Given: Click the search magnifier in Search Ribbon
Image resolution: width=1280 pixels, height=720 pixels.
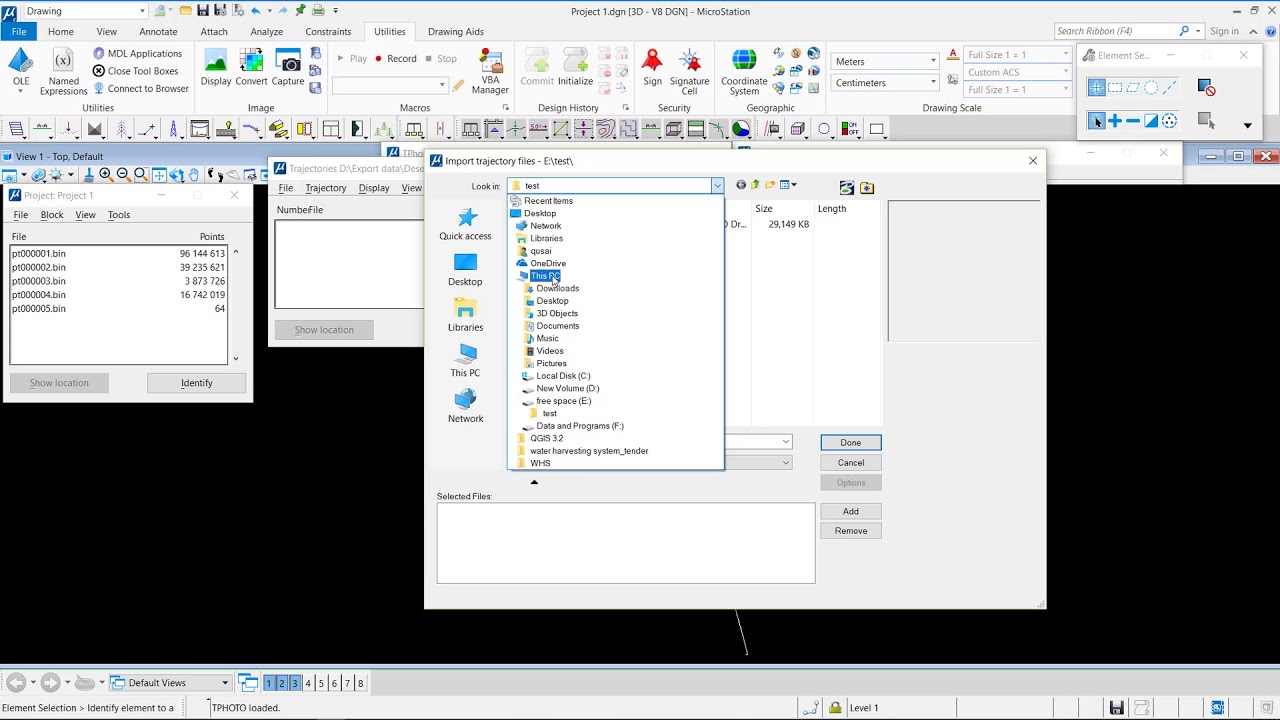Looking at the screenshot, I should 1184,31.
